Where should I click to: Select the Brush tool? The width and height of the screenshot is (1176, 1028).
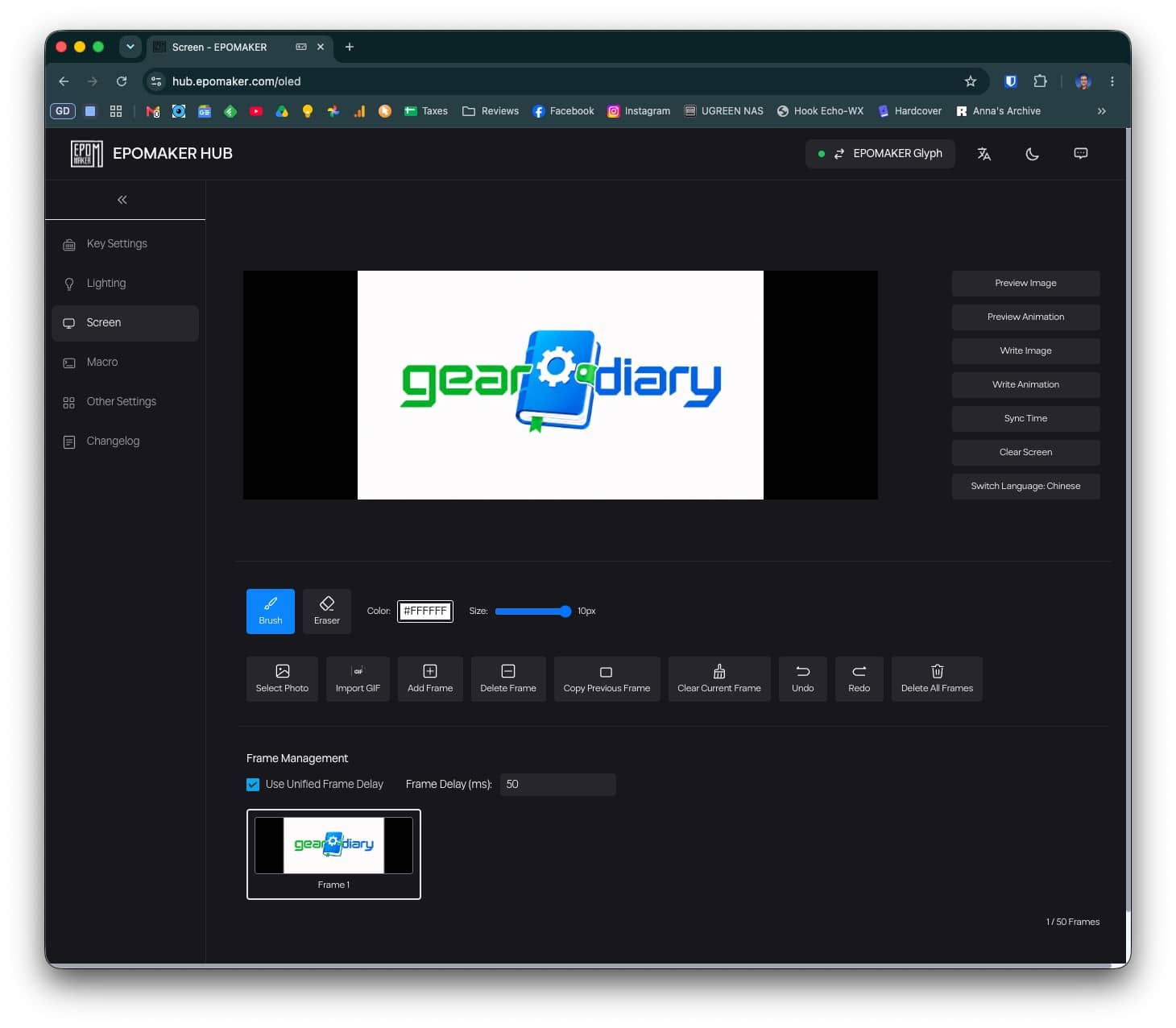pyautogui.click(x=270, y=611)
